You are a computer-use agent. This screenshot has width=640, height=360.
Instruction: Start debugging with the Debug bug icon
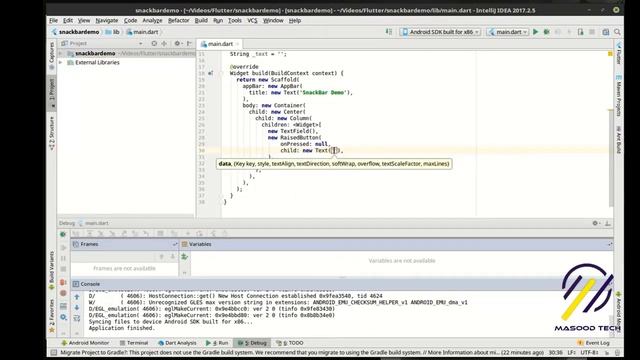point(547,32)
